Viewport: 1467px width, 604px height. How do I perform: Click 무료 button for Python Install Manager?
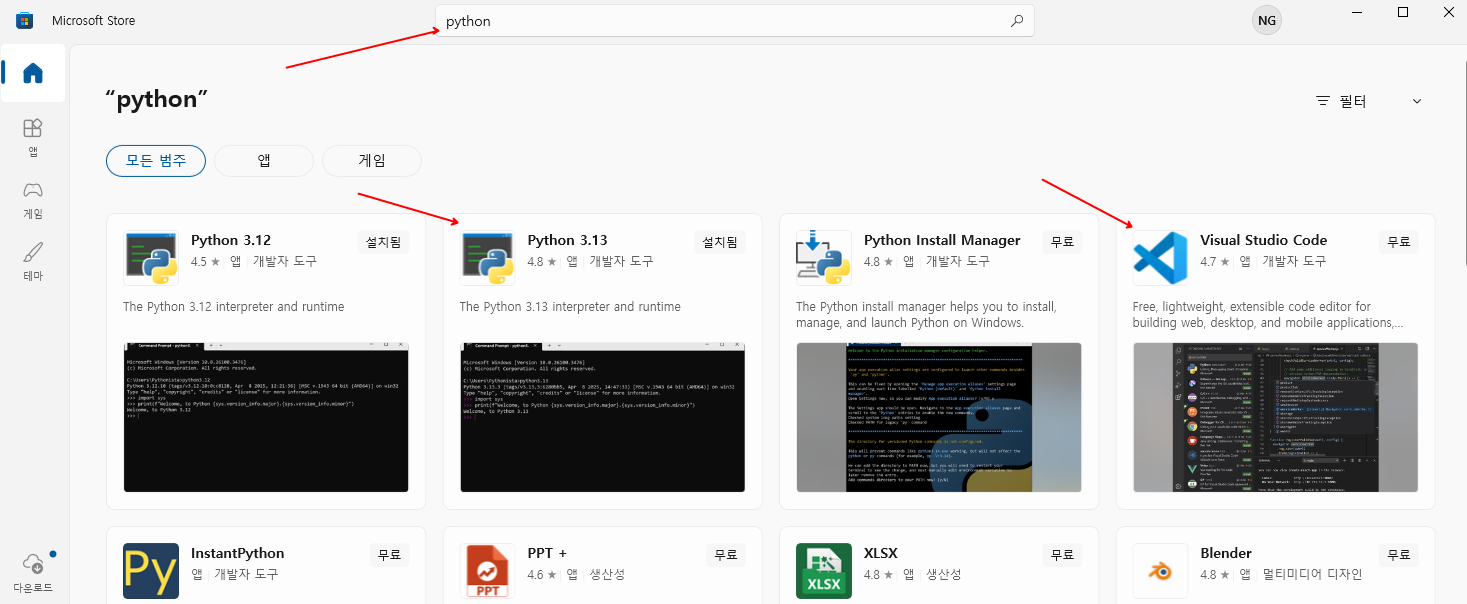[1062, 242]
